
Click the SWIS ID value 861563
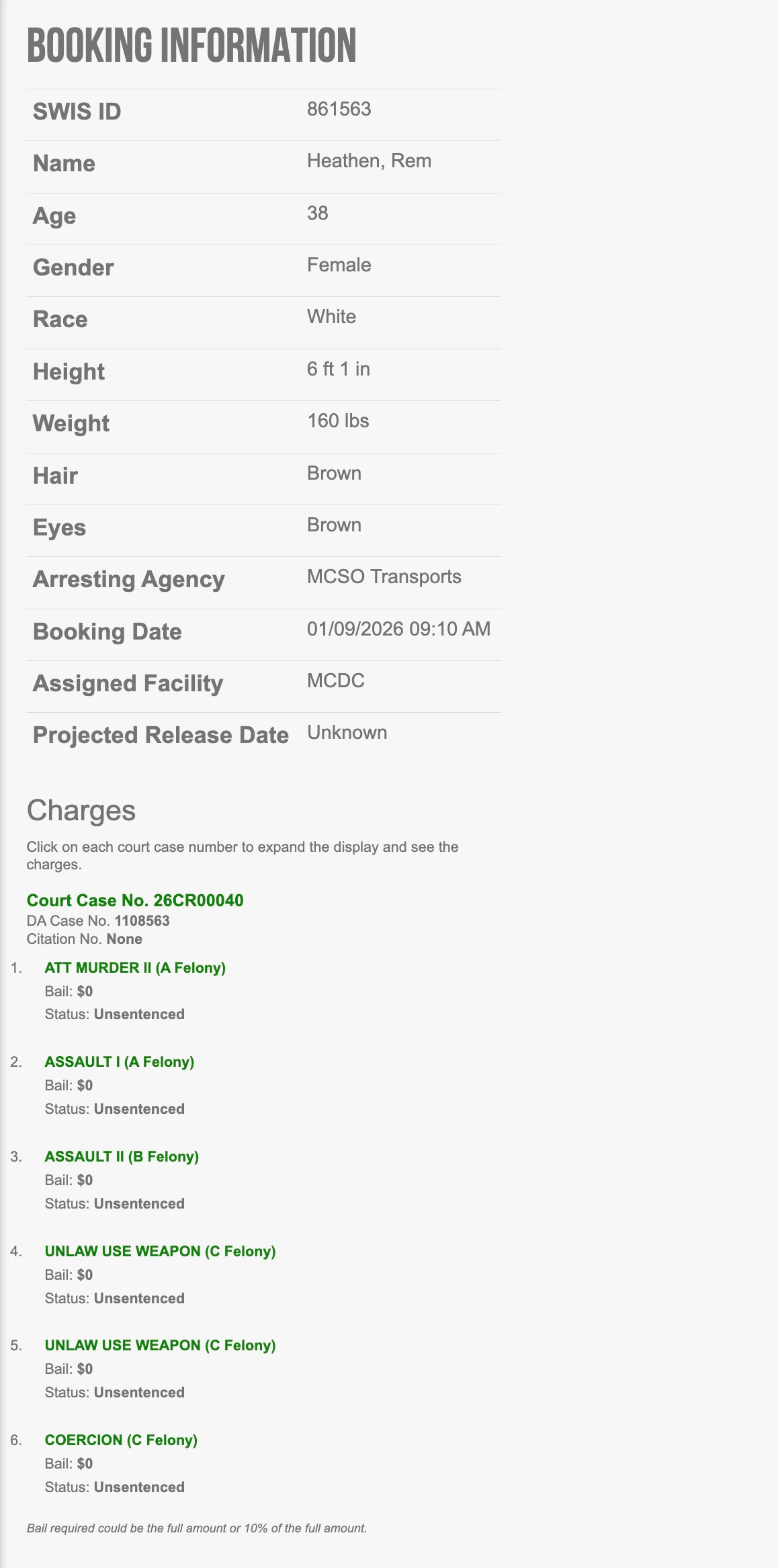(x=339, y=109)
